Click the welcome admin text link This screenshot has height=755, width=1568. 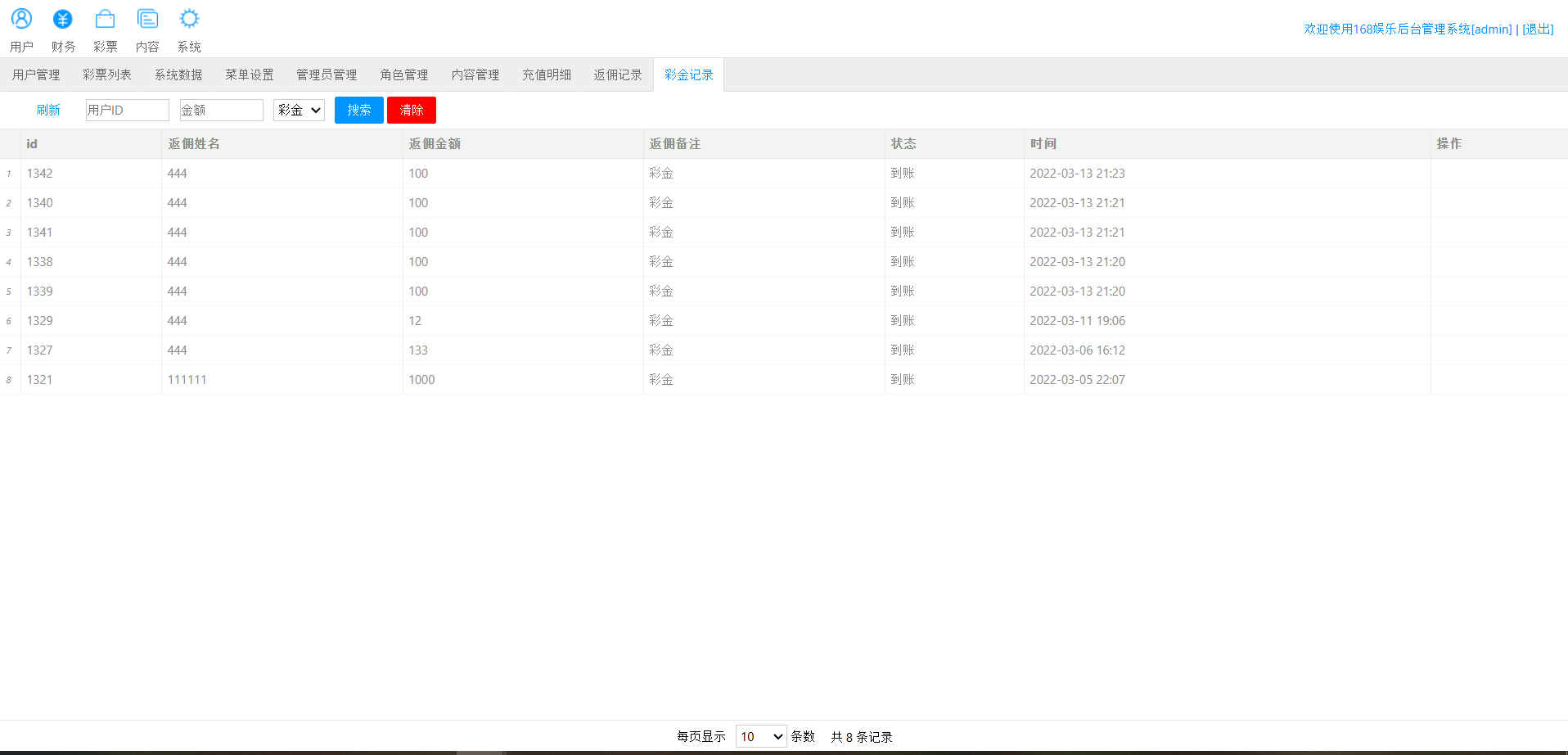tap(1408, 29)
